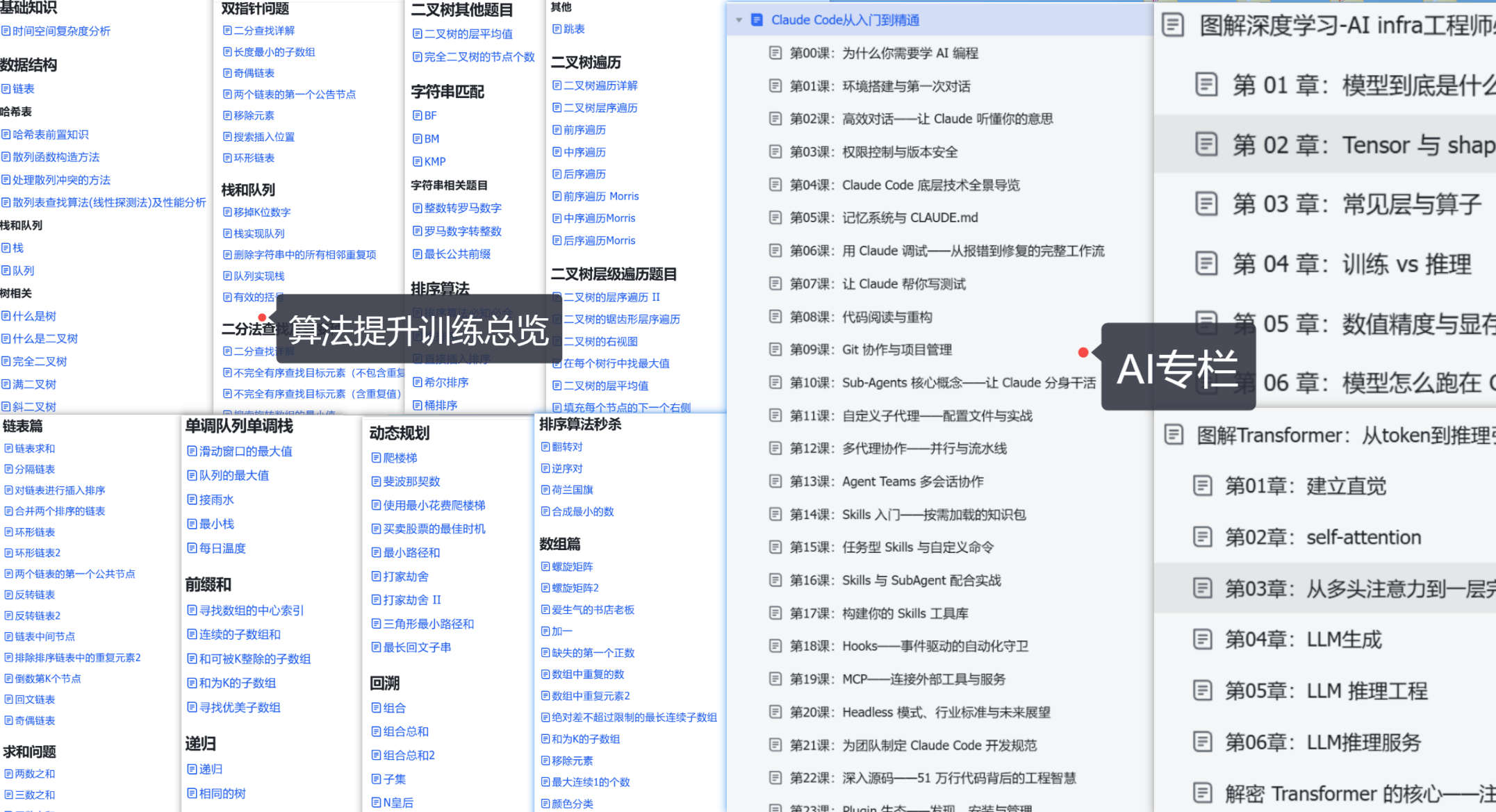Click document icon beside 图解深度学习-AI infra工程师

point(1174,26)
